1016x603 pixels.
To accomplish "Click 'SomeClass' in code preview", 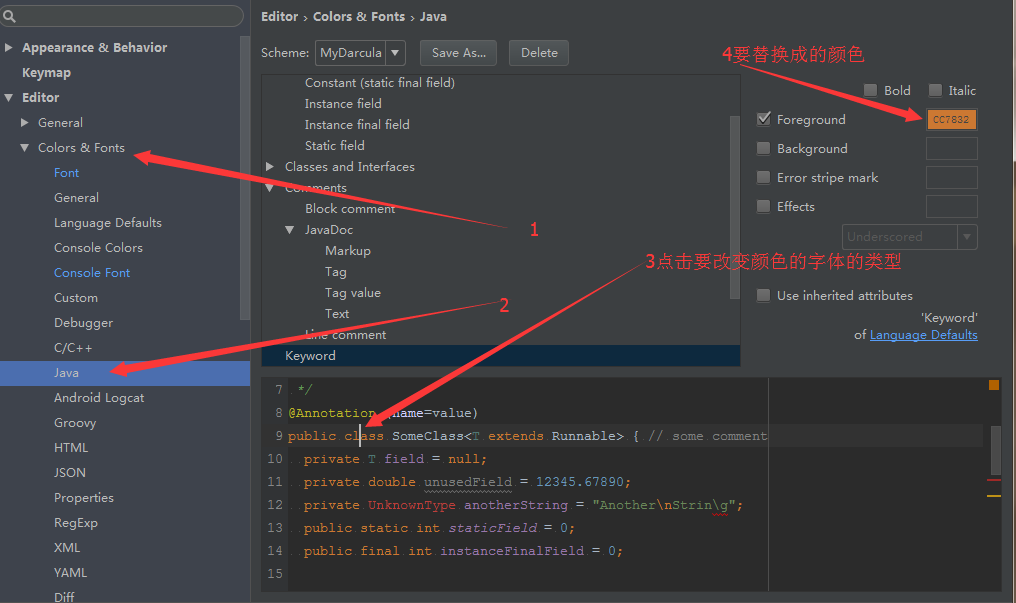I will click(428, 436).
